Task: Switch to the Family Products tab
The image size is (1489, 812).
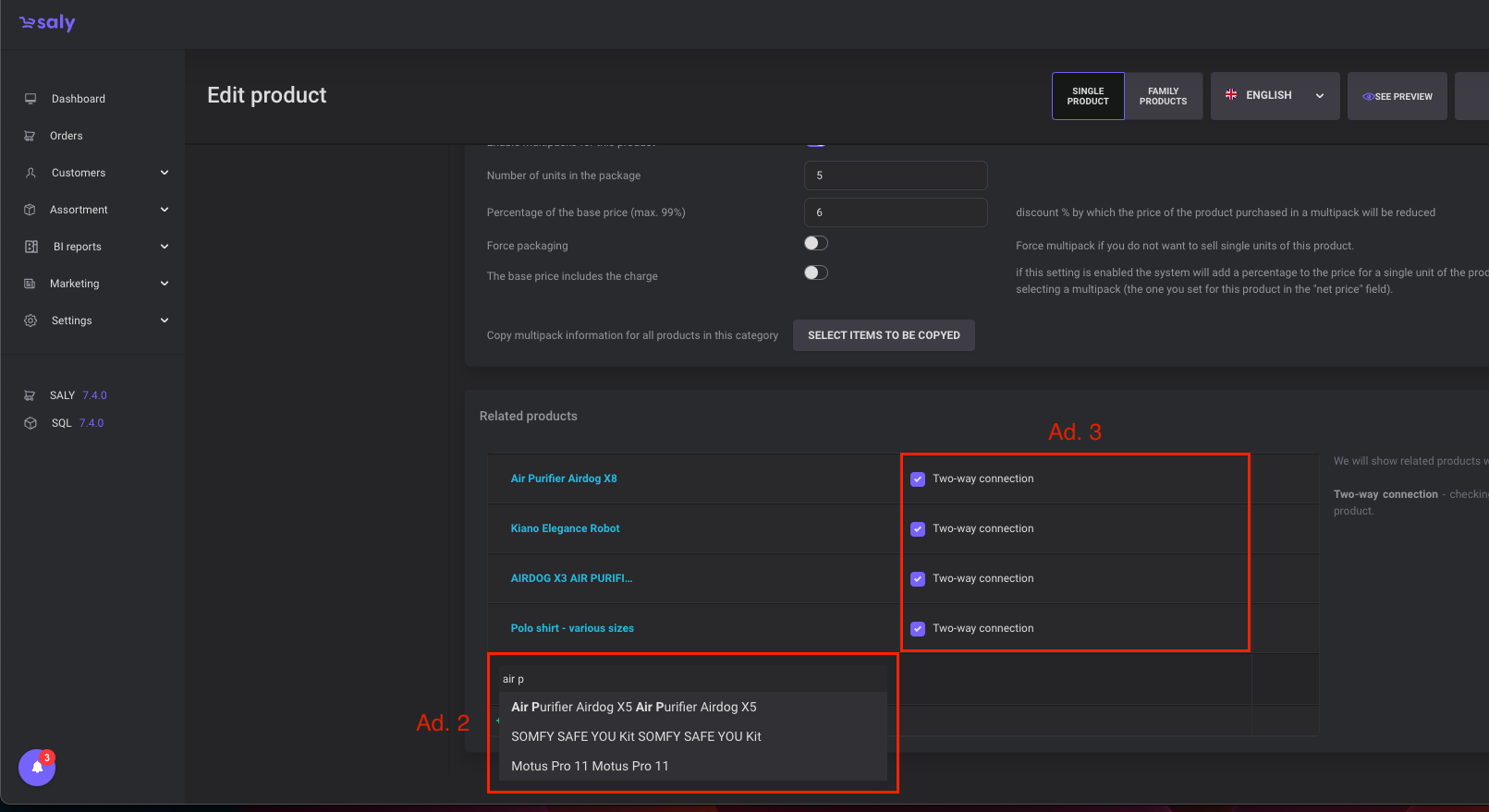Action: pyautogui.click(x=1163, y=96)
